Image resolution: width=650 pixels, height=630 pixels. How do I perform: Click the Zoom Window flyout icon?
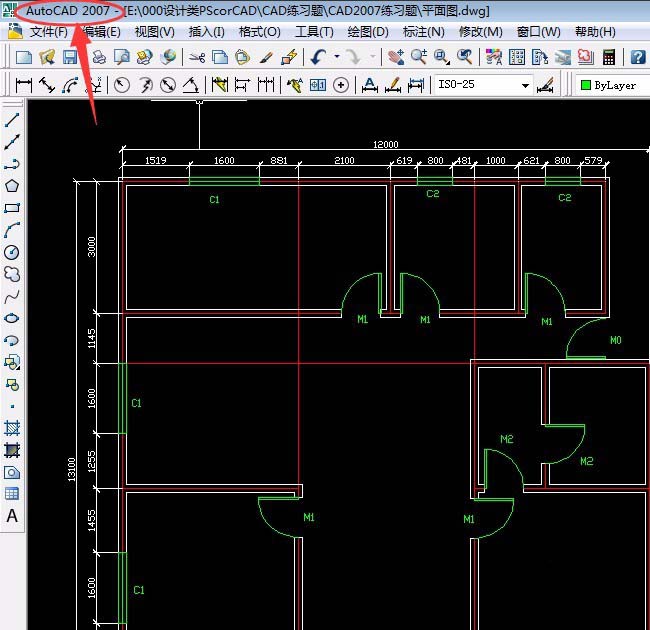coord(442,57)
